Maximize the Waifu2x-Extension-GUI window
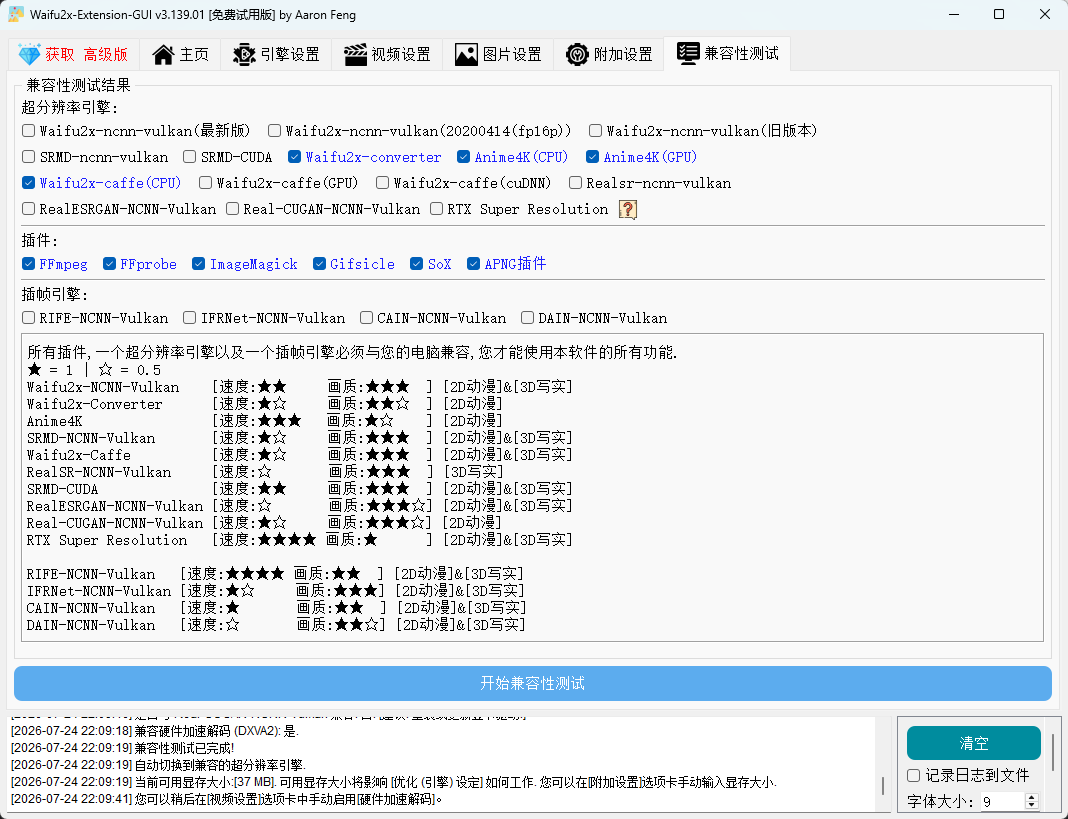1068x819 pixels. [999, 14]
